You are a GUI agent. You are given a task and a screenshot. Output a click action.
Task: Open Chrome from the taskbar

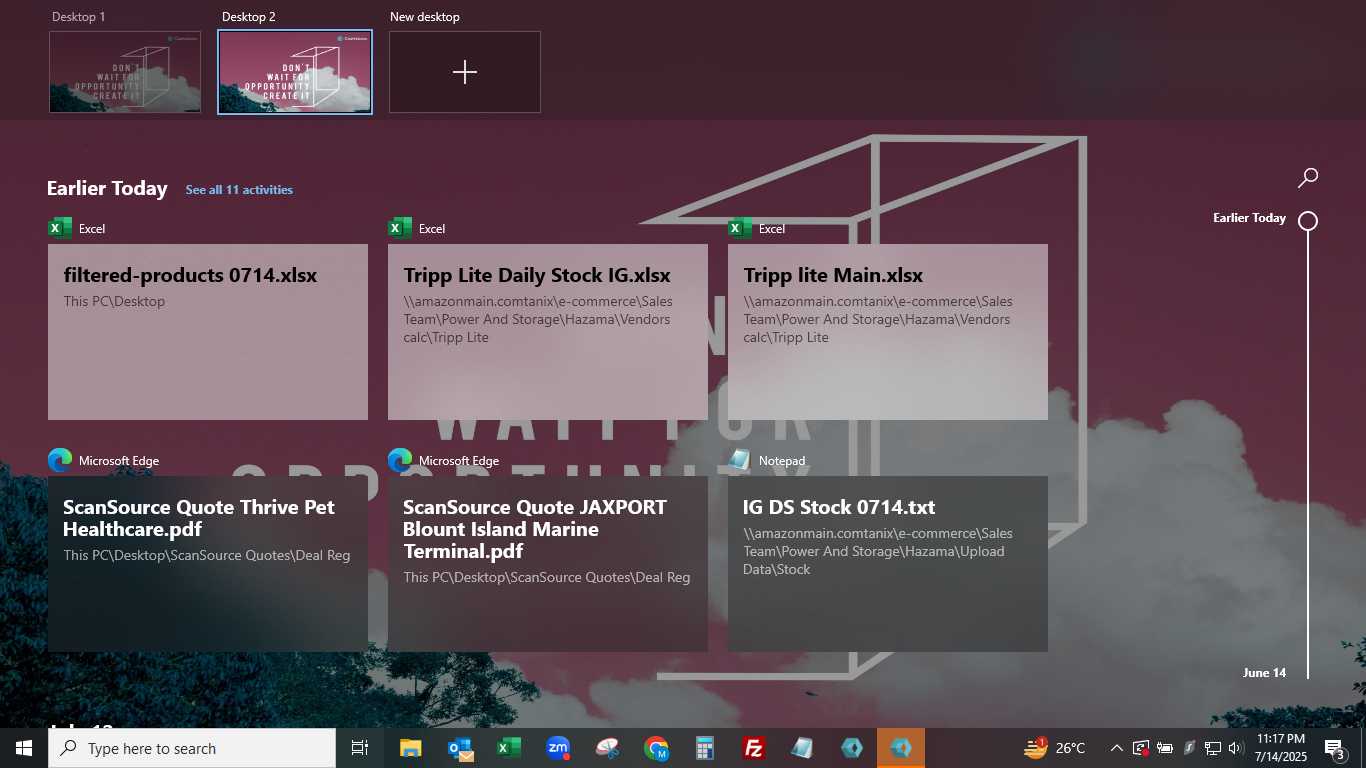tap(656, 748)
